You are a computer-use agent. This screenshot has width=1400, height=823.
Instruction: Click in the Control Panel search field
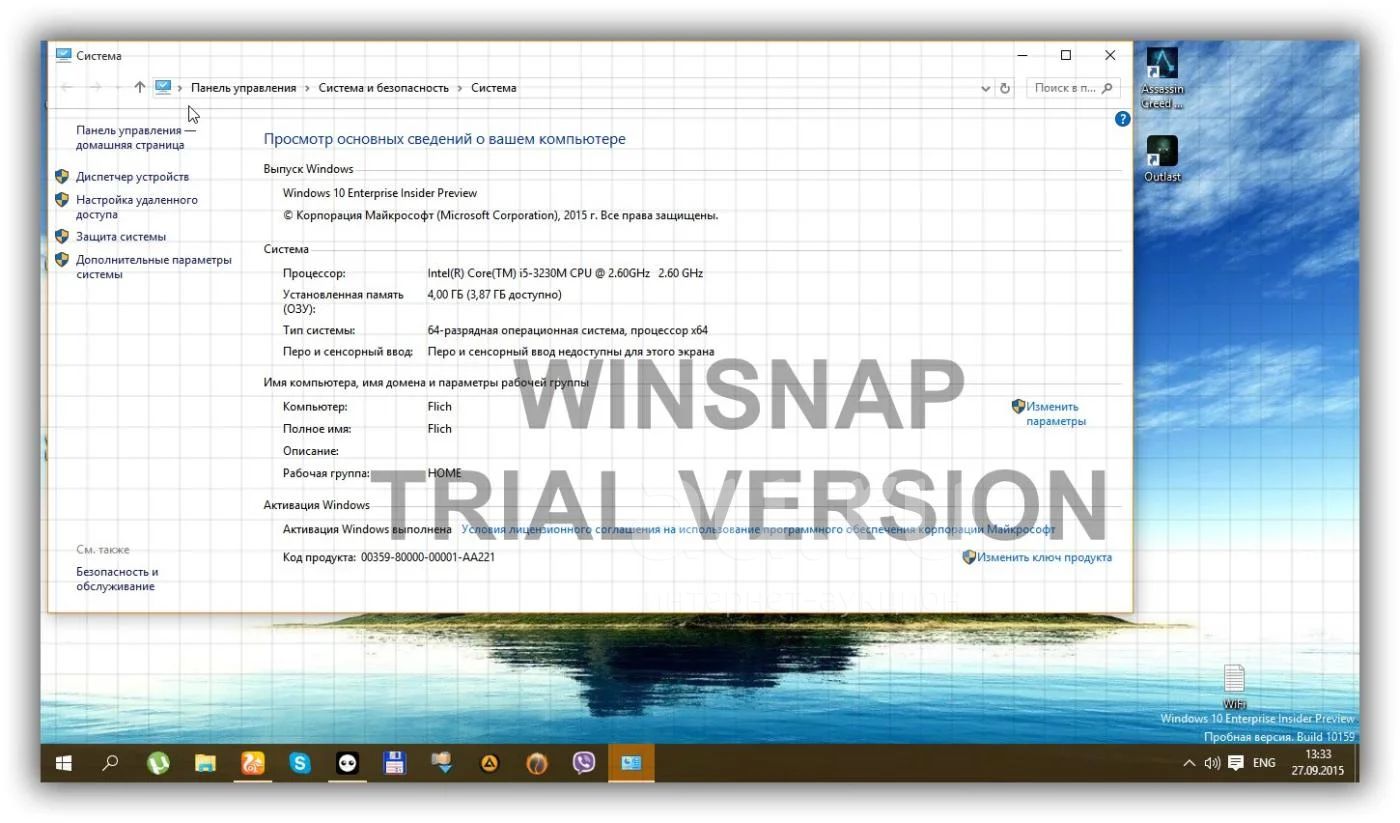coord(1065,88)
